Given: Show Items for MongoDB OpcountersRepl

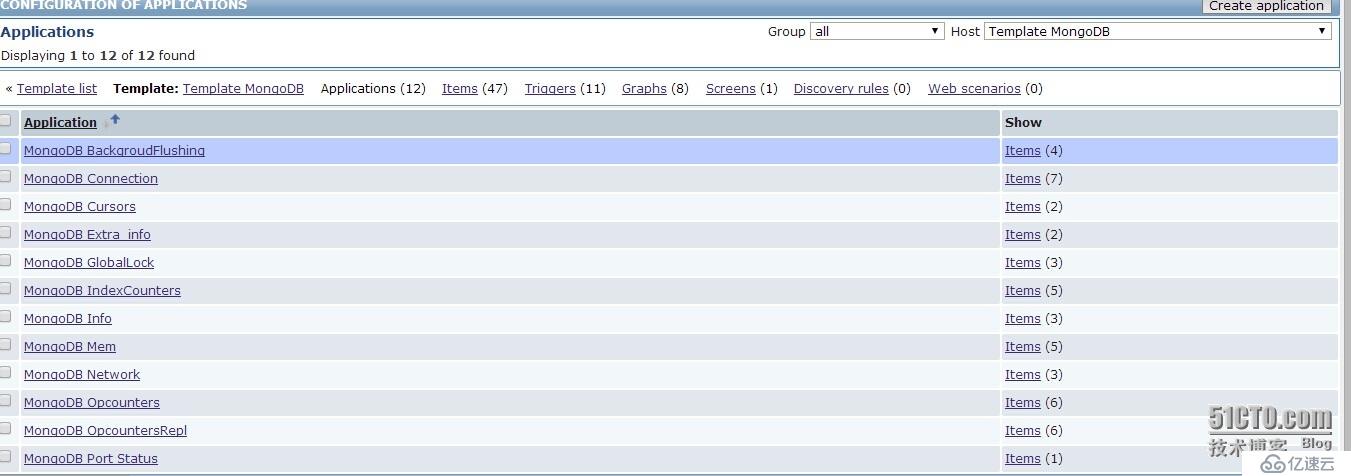Looking at the screenshot, I should [x=1023, y=430].
